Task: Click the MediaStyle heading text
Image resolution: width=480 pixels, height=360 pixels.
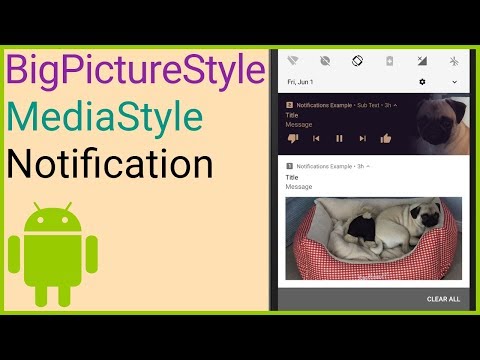Action: pos(104,119)
